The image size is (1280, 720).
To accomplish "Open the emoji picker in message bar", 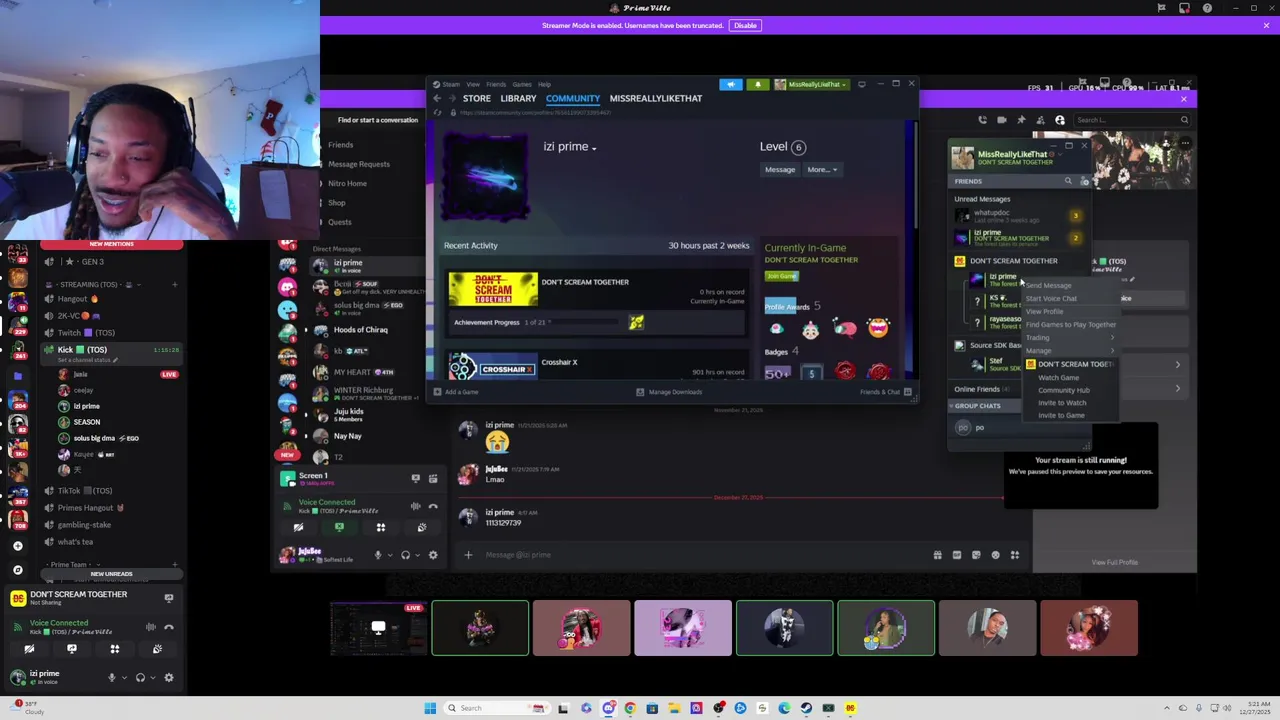I will click(x=995, y=555).
